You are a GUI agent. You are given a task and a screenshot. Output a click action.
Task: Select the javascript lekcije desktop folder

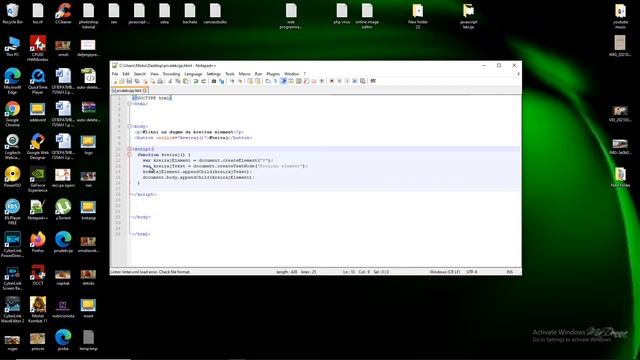[x=468, y=16]
